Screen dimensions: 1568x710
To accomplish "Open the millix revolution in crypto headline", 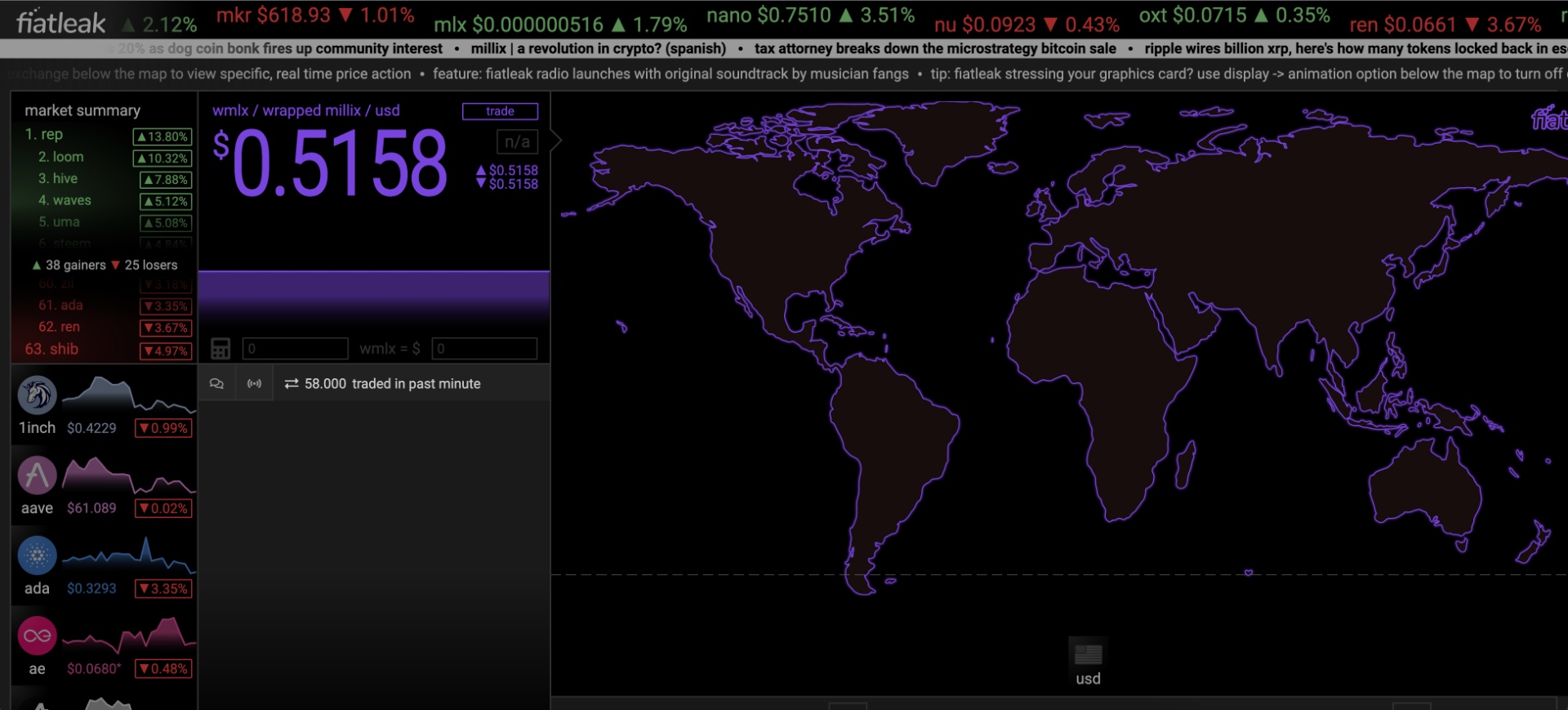I will point(598,48).
